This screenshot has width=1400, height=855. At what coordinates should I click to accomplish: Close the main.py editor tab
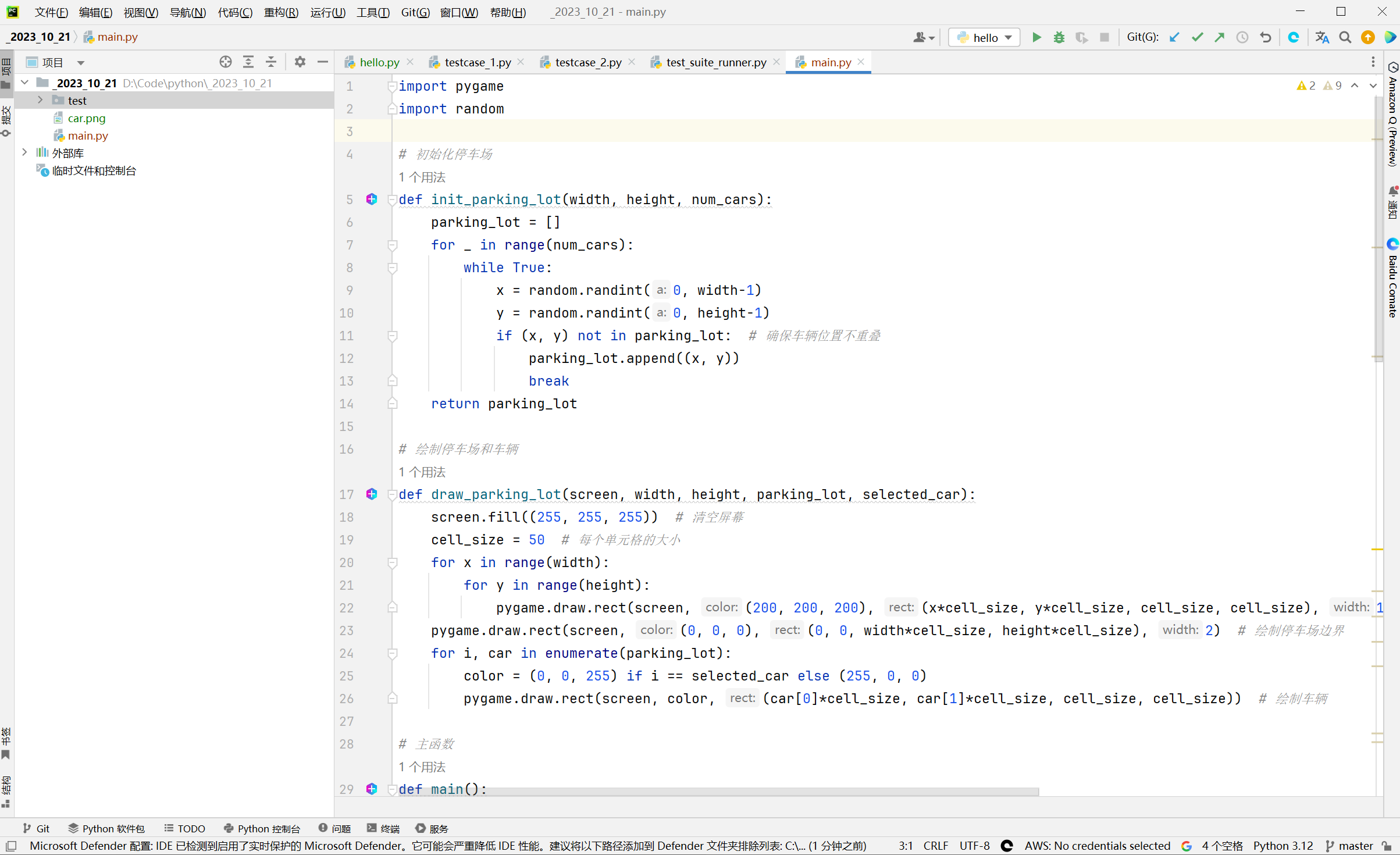[861, 62]
